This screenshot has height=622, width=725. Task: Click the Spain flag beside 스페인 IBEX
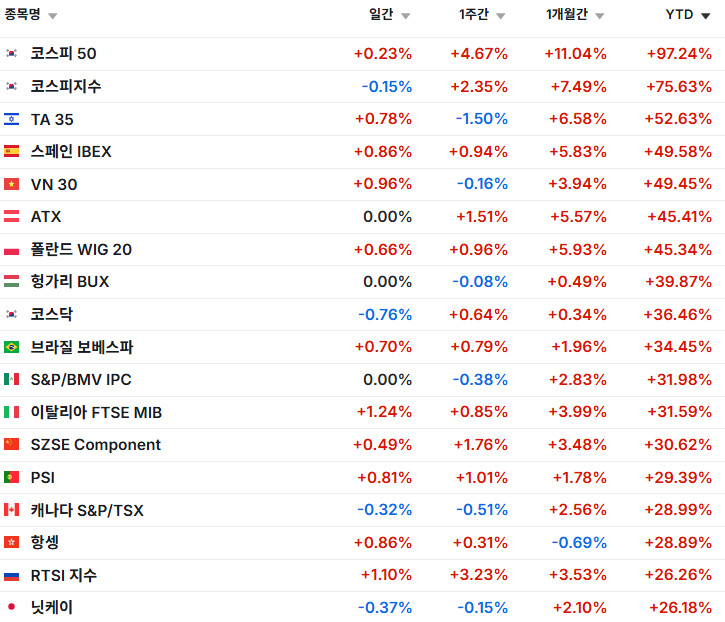tap(12, 152)
